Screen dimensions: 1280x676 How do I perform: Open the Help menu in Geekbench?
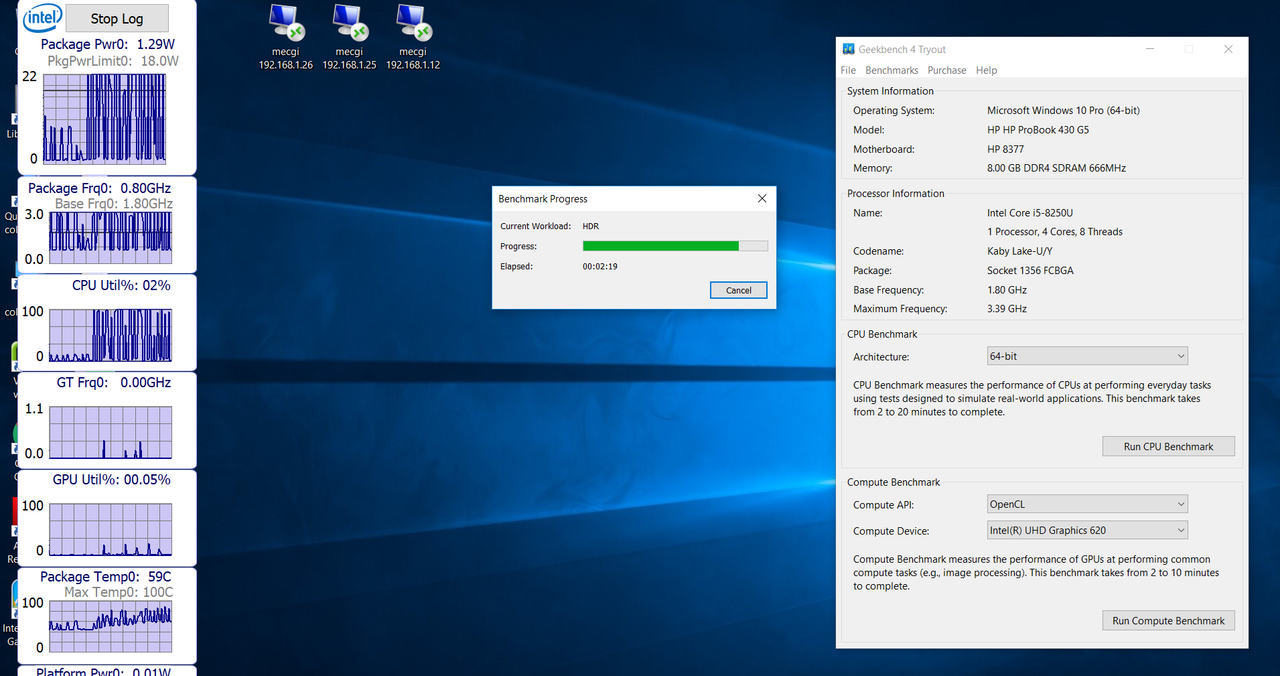click(x=986, y=70)
